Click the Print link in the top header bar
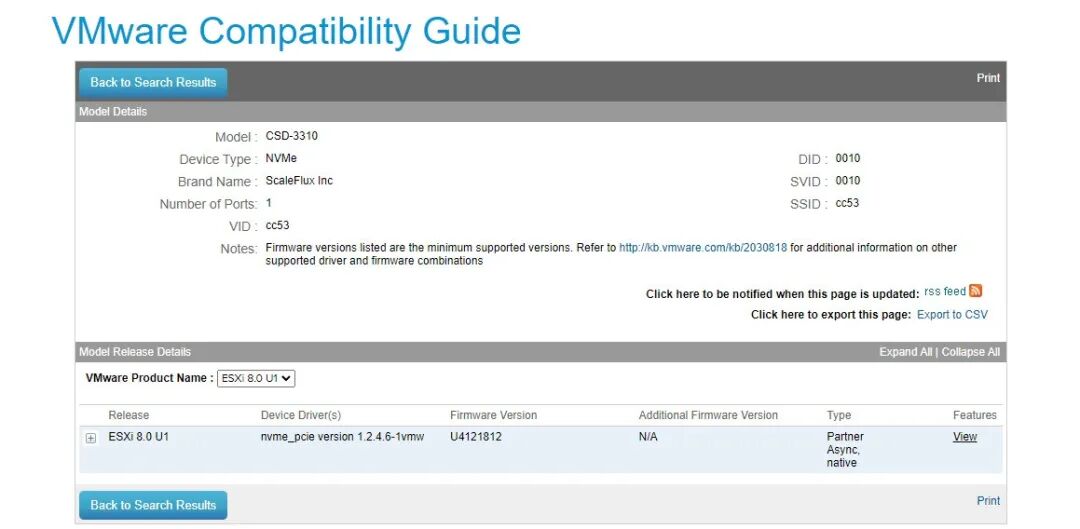Image resolution: width=1080 pixels, height=529 pixels. 988,78
